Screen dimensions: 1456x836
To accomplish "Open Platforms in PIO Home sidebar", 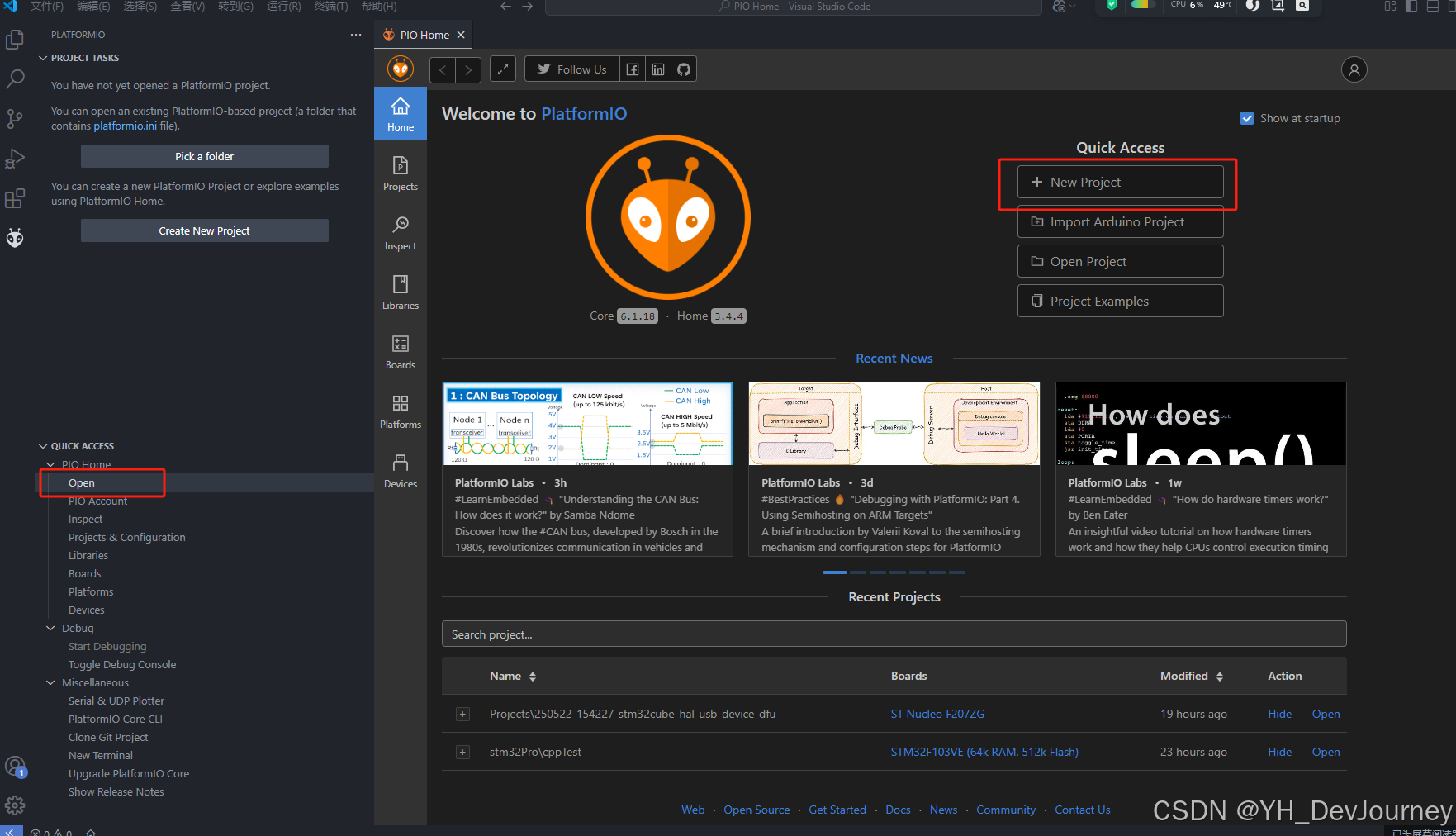I will click(x=401, y=411).
